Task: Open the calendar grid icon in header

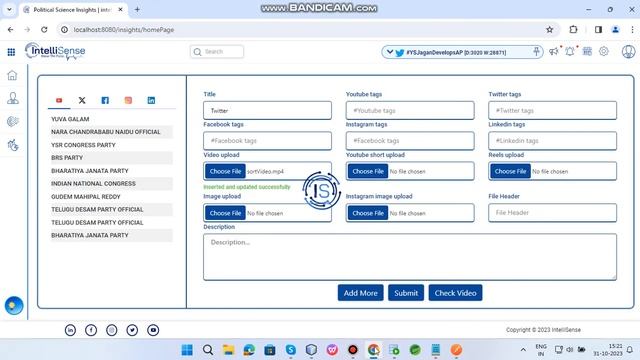Action: pyautogui.click(x=587, y=51)
